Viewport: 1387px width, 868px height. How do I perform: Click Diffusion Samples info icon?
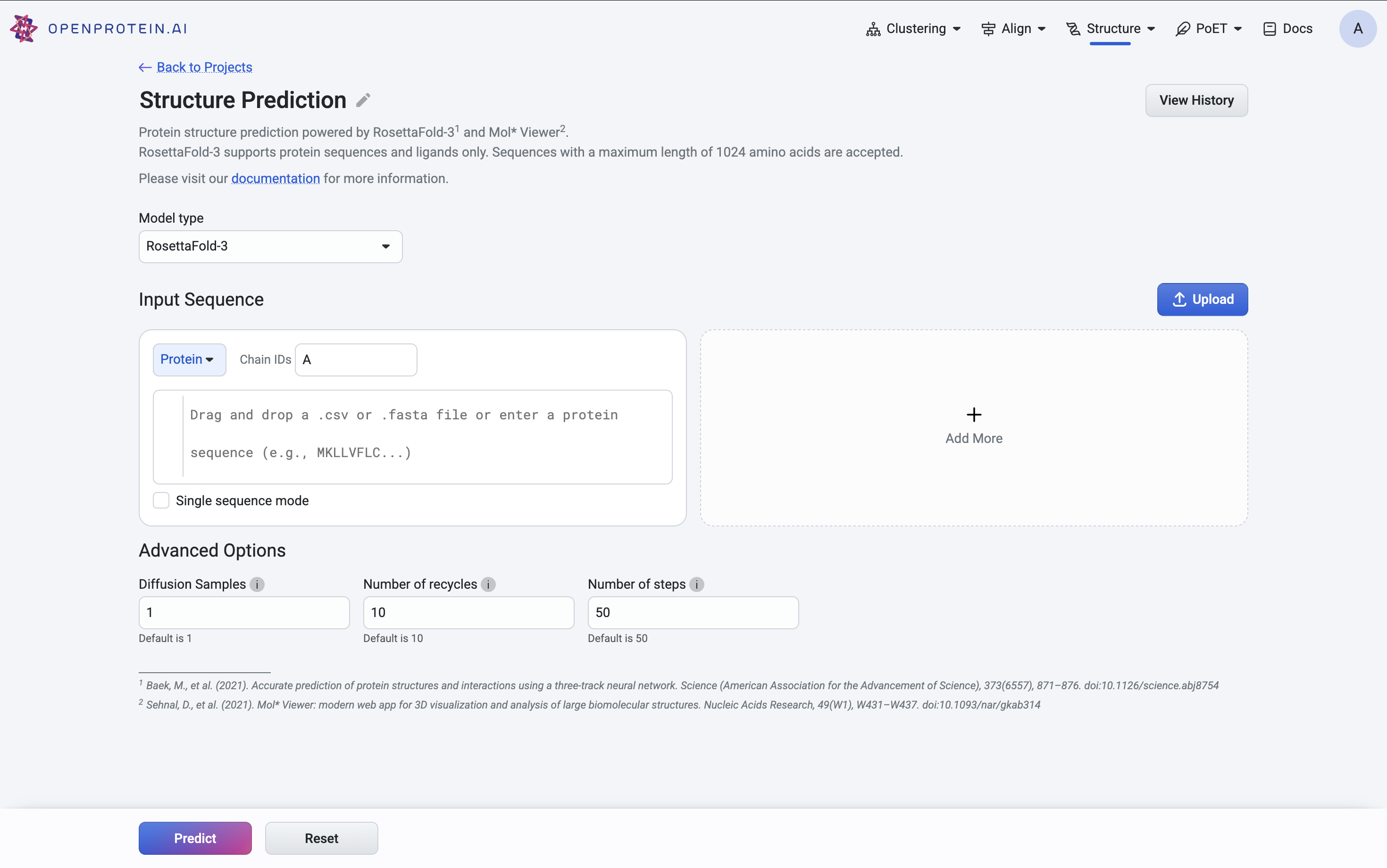tap(257, 584)
